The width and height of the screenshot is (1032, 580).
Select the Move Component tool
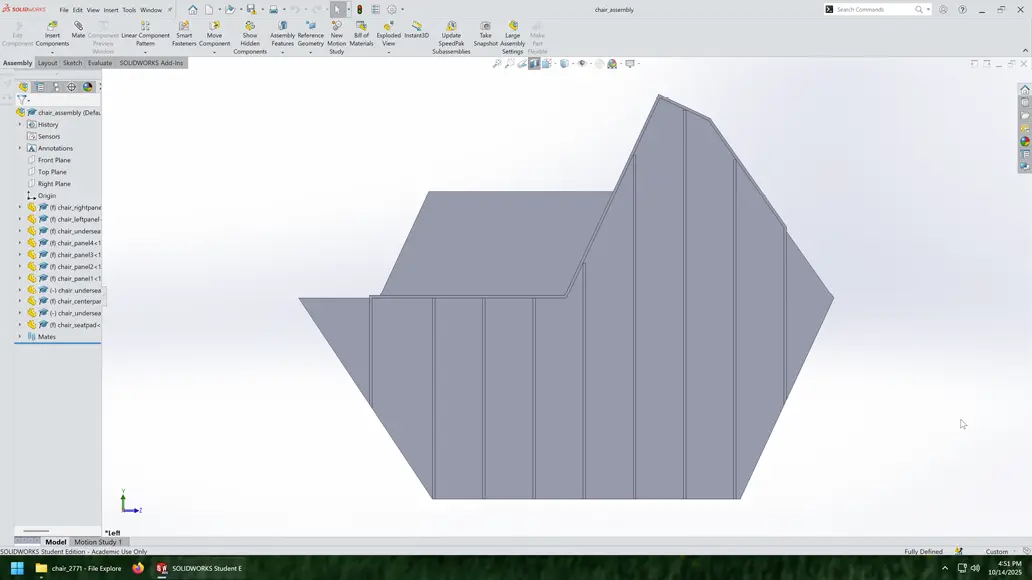point(214,31)
